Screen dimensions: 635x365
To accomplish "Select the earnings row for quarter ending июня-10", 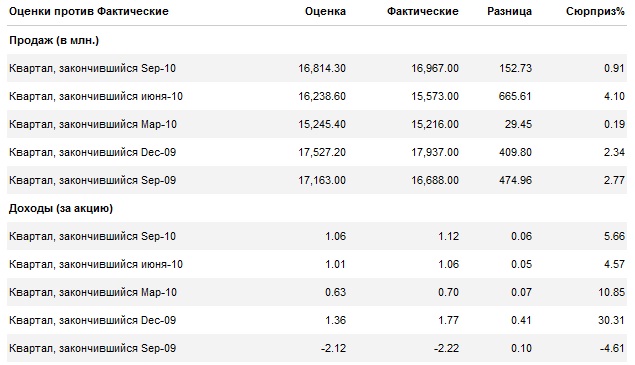I will click(x=317, y=264).
